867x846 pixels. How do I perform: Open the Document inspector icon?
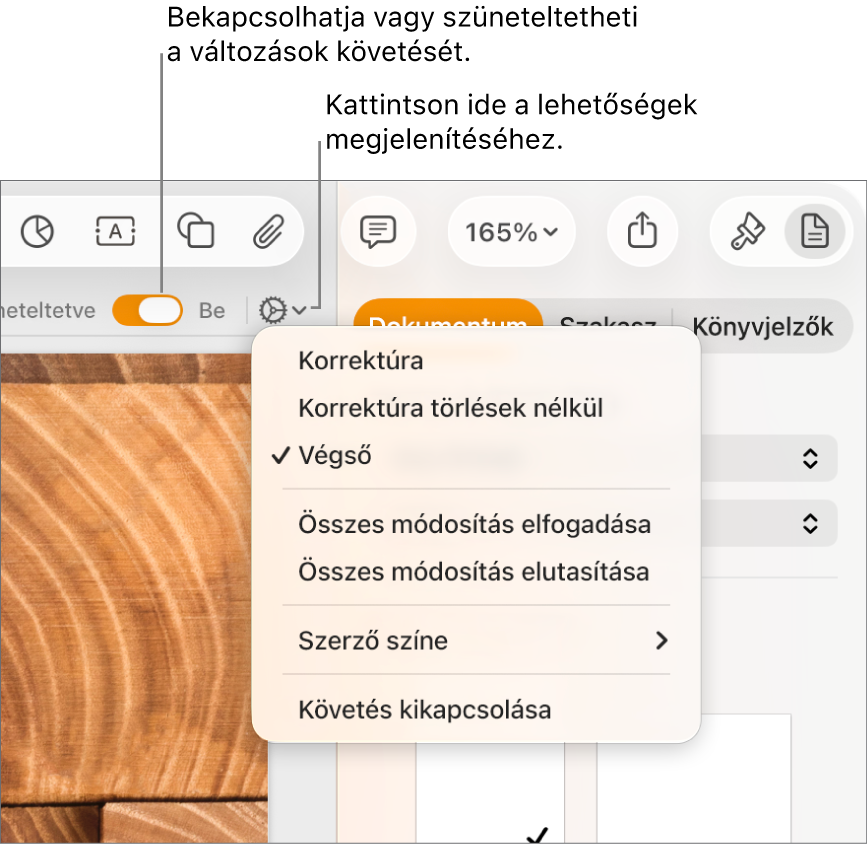815,231
